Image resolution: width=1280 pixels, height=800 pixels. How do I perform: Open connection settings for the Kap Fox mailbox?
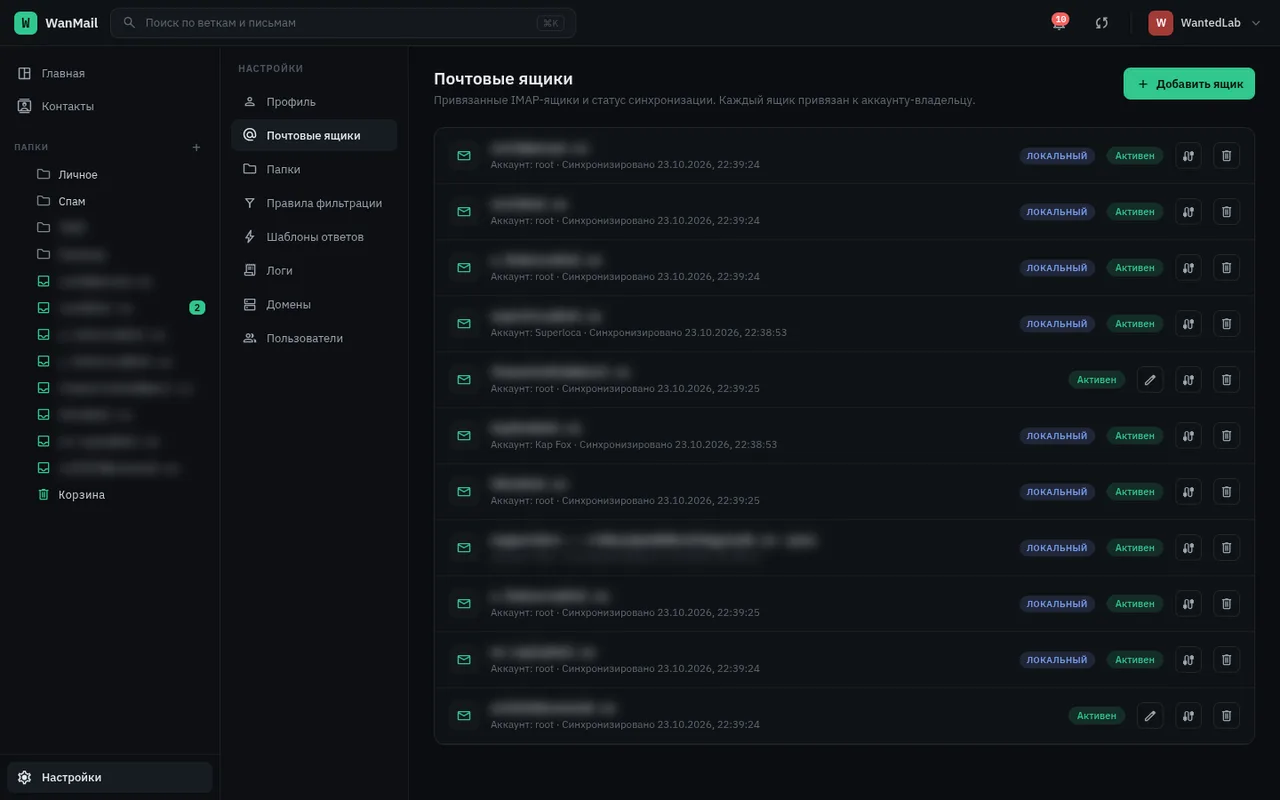tap(1188, 435)
